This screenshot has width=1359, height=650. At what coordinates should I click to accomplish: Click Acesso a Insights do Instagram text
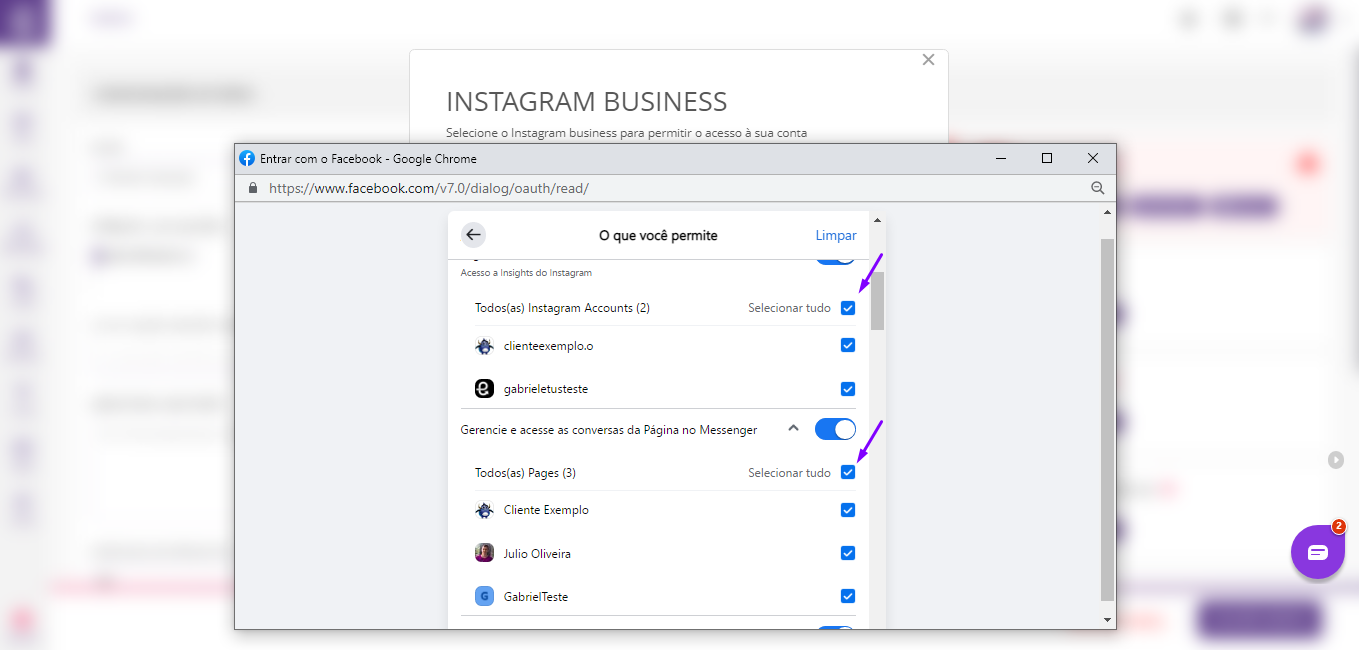point(526,273)
